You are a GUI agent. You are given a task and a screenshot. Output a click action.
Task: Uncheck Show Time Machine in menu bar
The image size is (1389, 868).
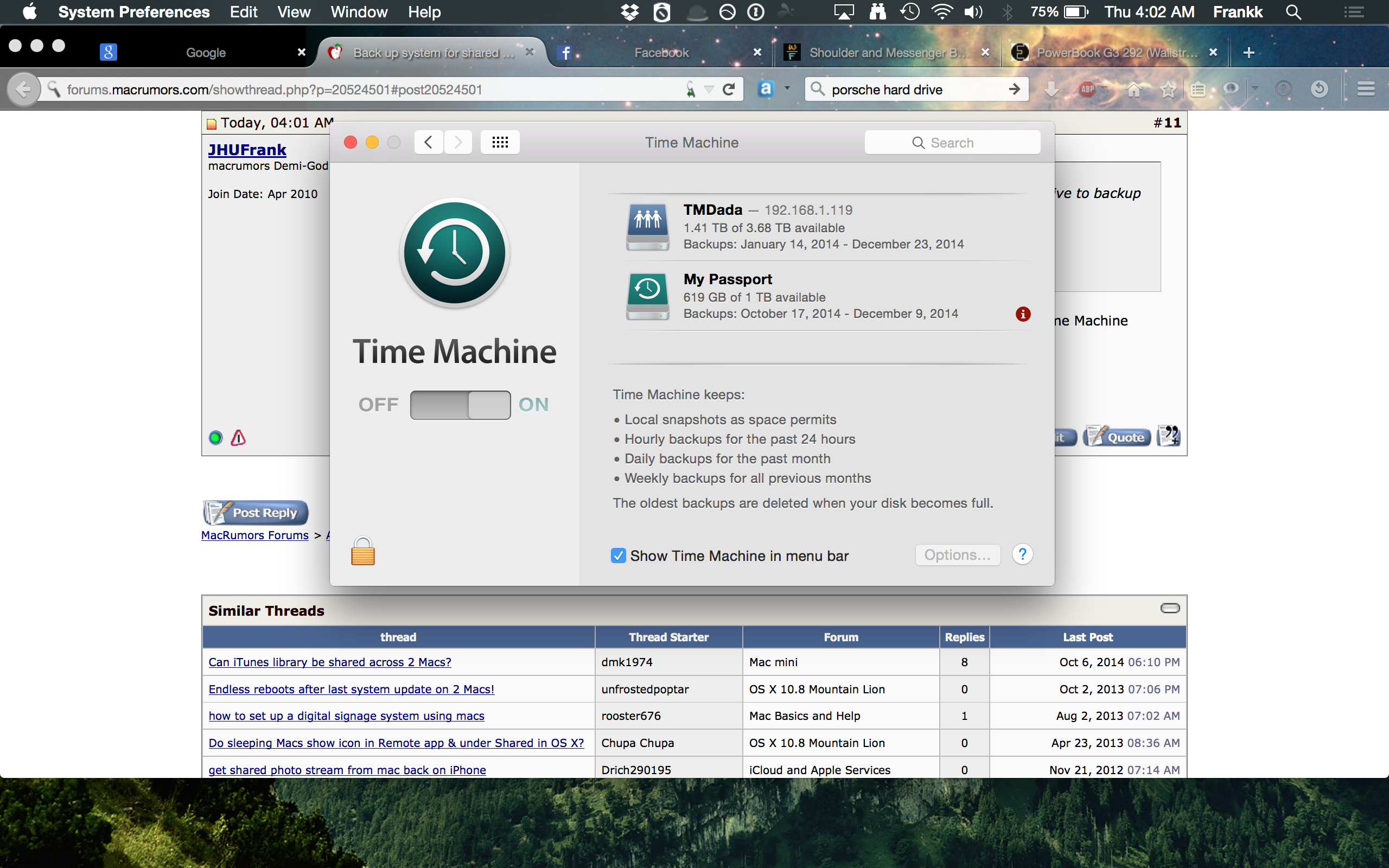pos(618,555)
